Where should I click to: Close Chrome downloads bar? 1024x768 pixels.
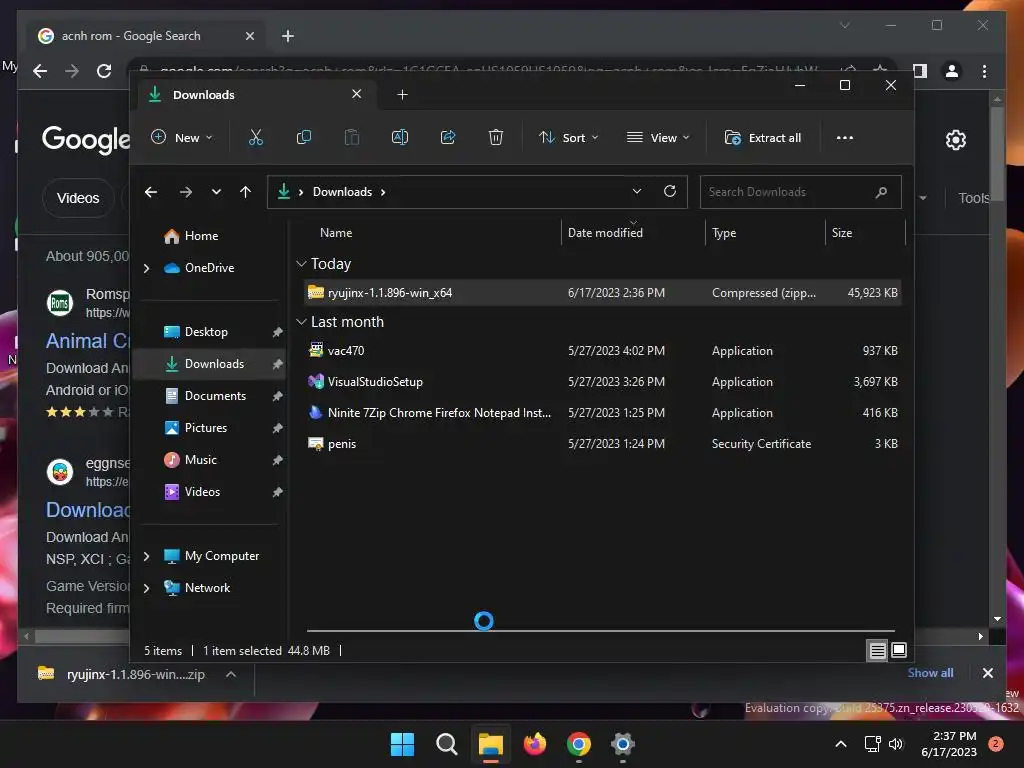pyautogui.click(x=987, y=673)
